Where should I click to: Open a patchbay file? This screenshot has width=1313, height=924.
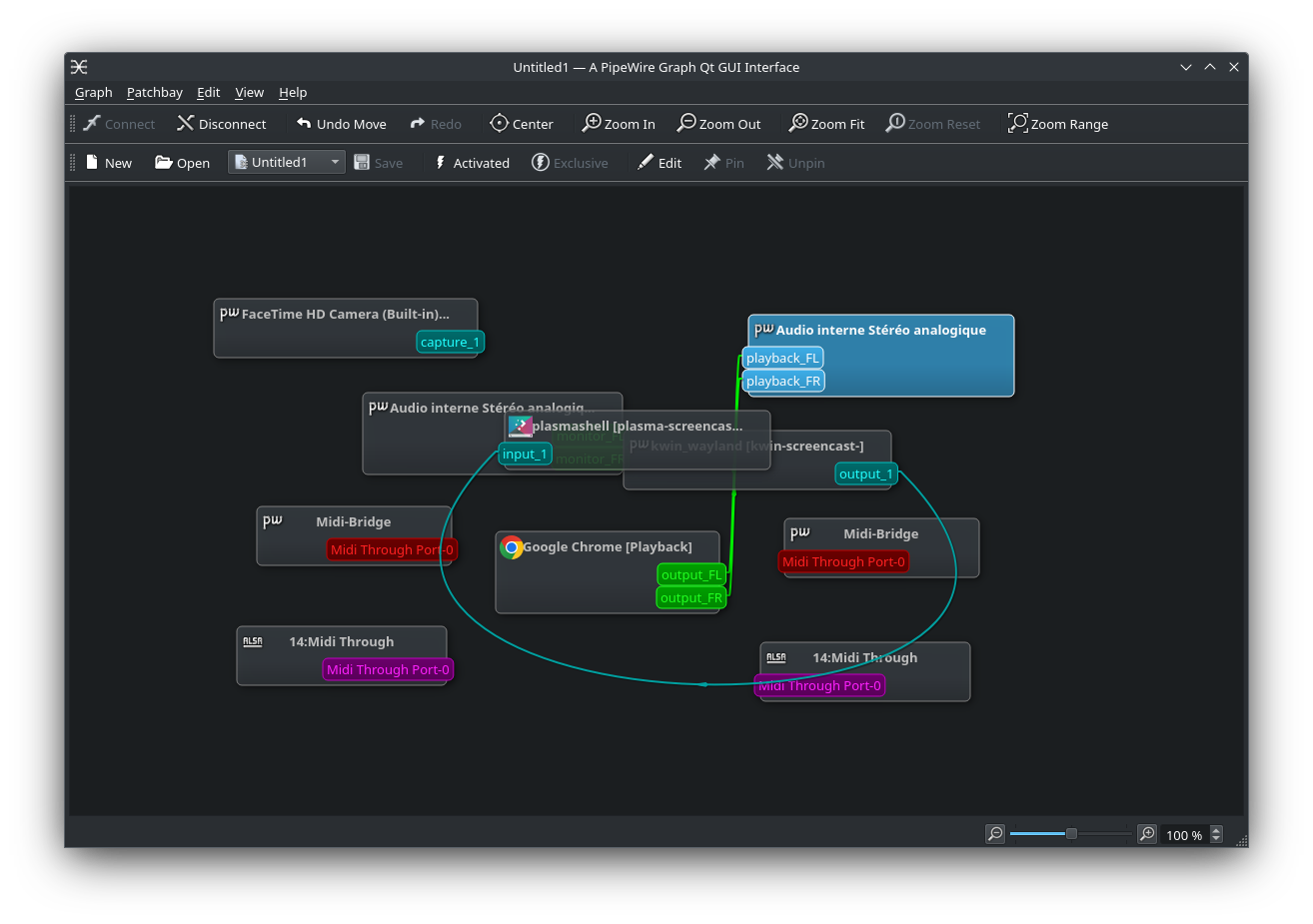[182, 163]
